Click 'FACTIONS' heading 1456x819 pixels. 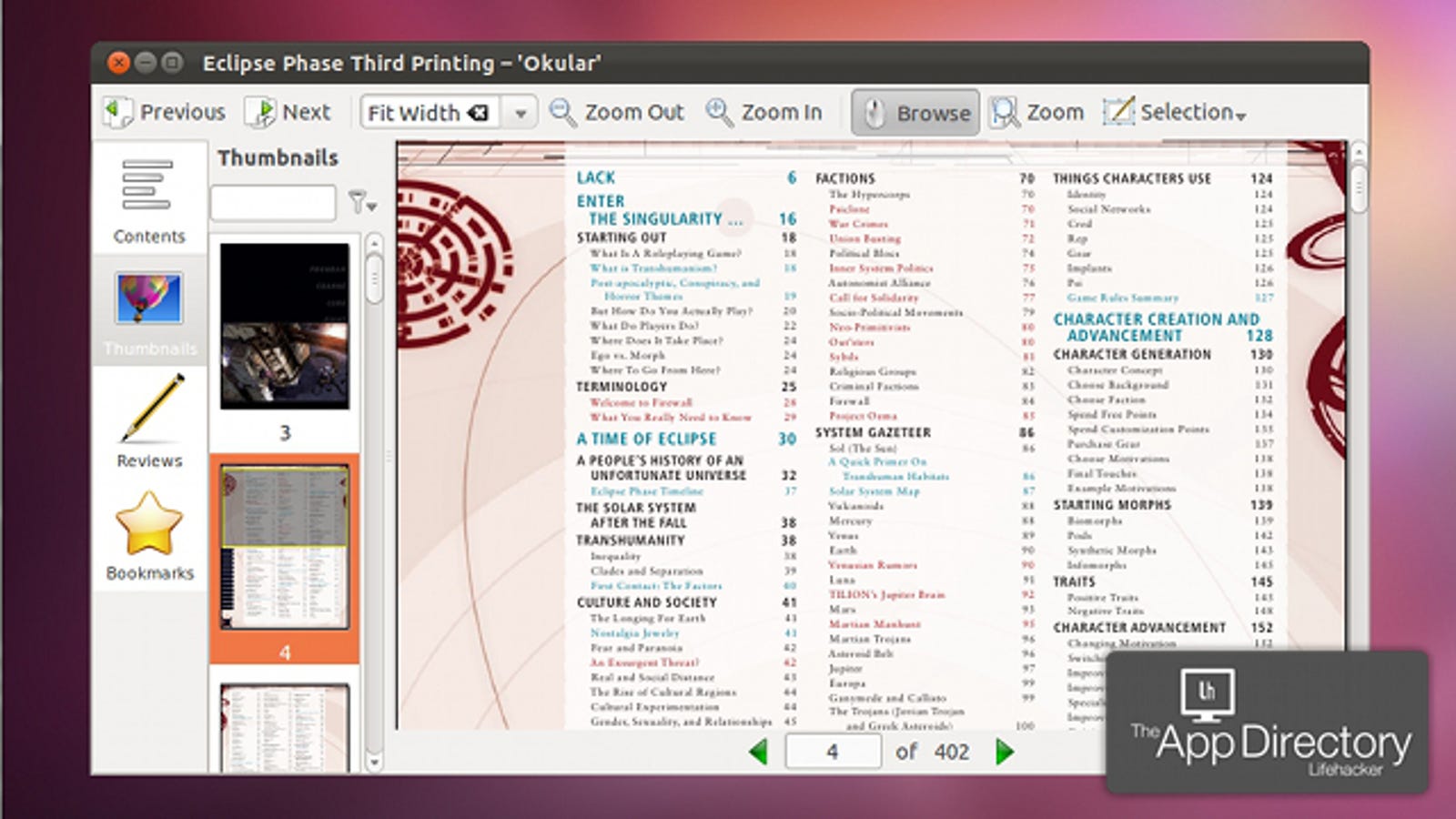click(844, 179)
